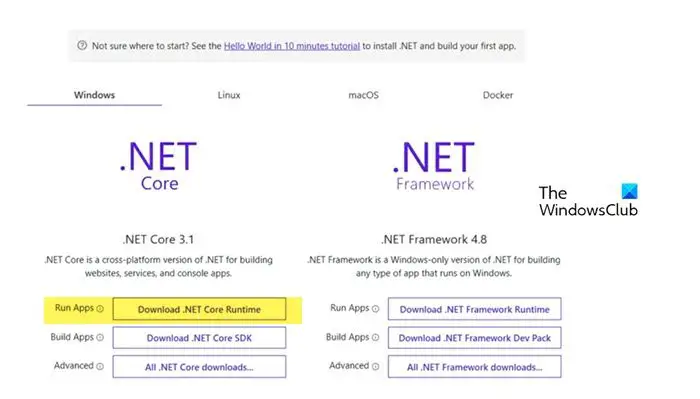700x399 pixels.
Task: Click info icon beside Framework Advanced
Action: pos(375,366)
